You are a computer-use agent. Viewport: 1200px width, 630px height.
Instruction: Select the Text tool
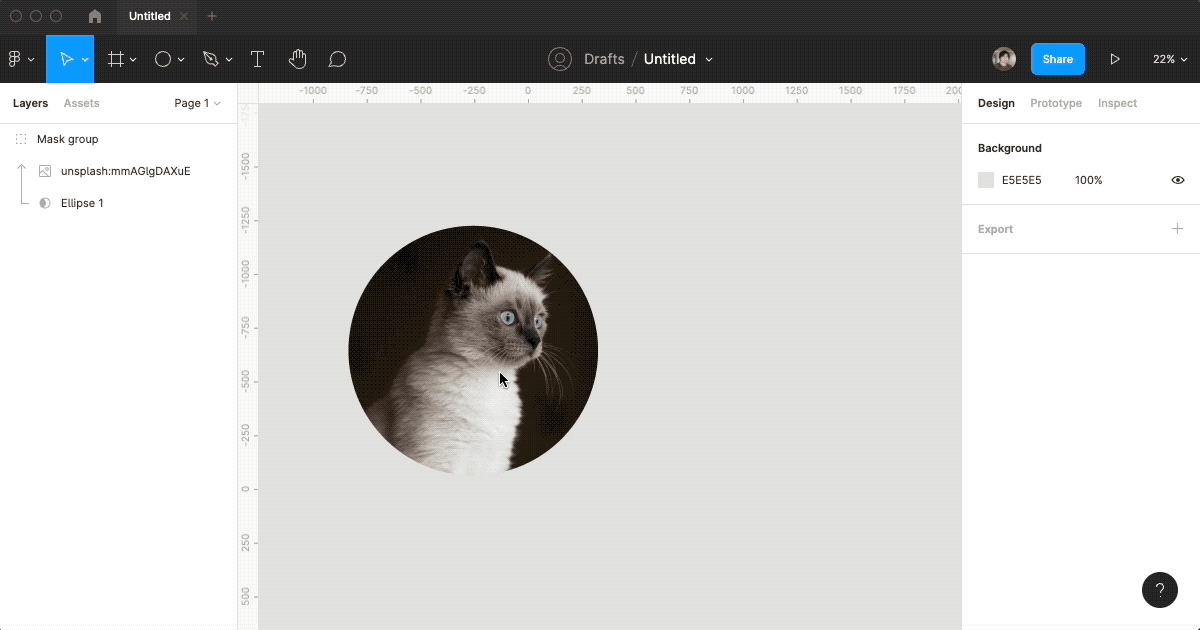click(257, 59)
